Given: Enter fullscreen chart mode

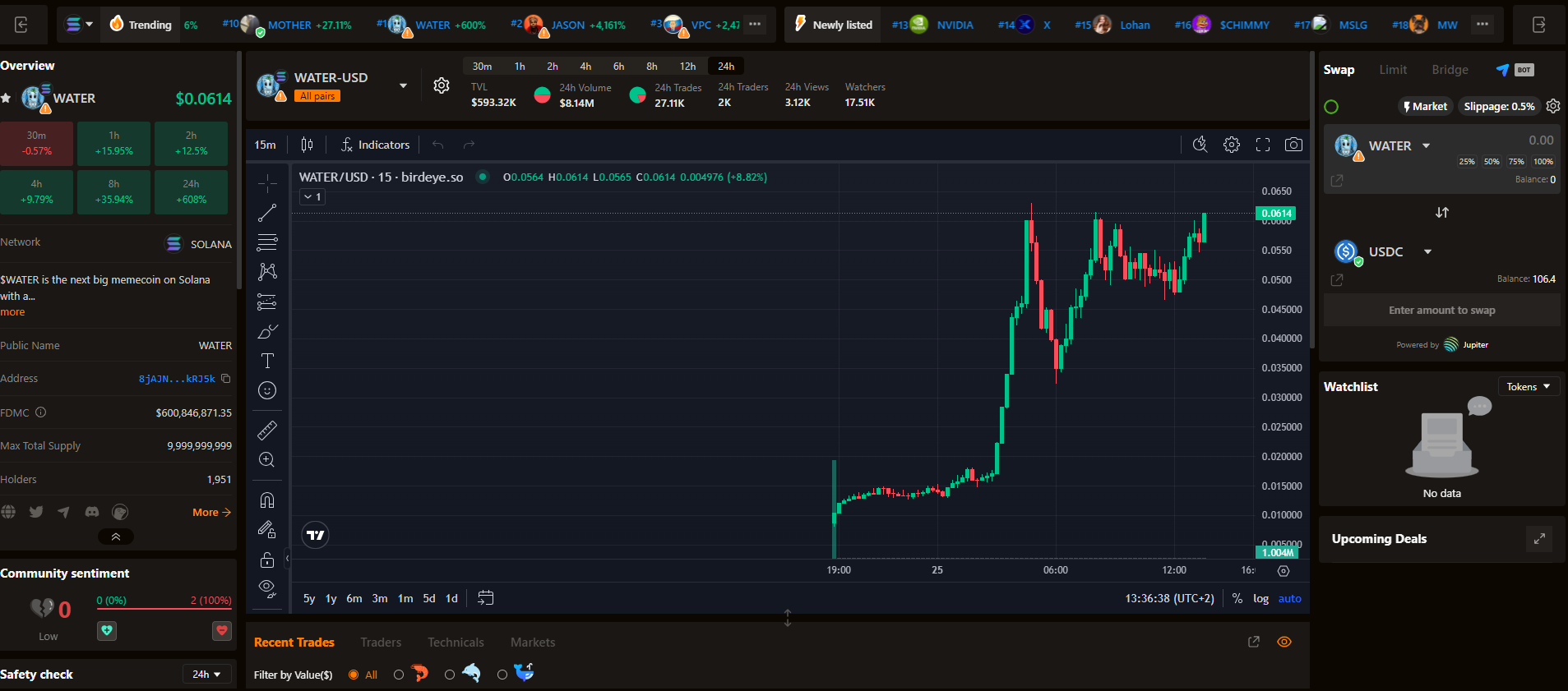Looking at the screenshot, I should click(x=1263, y=145).
